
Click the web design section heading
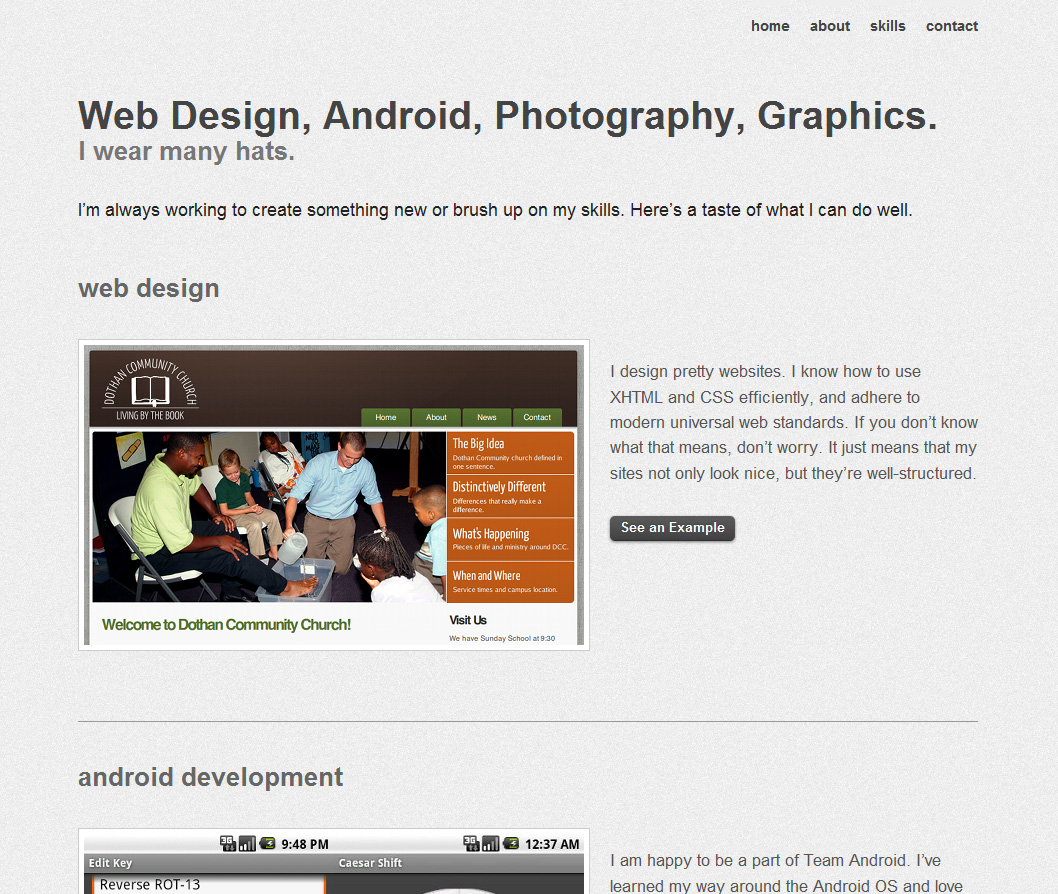148,289
